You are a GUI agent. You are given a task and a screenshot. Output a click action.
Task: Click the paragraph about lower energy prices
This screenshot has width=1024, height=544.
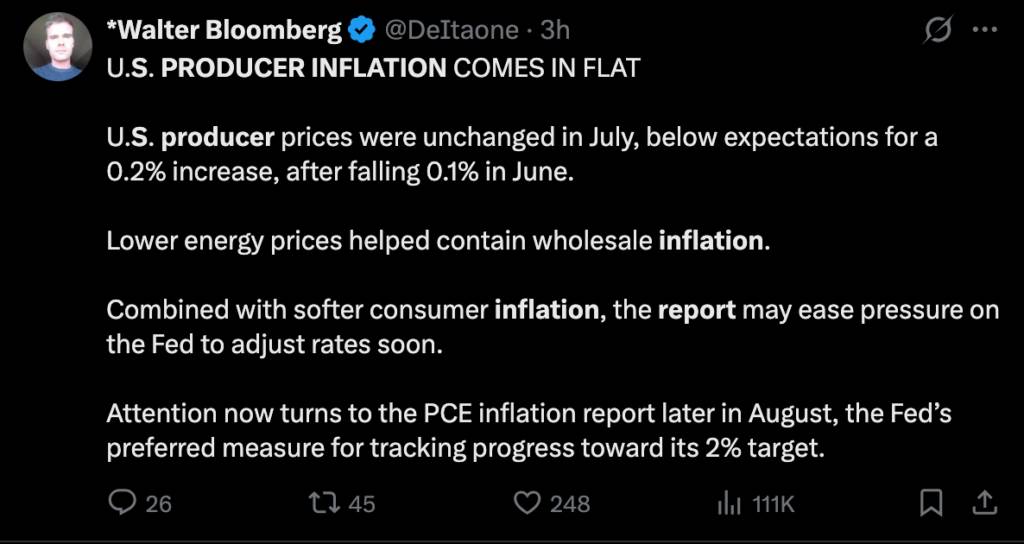(x=439, y=241)
